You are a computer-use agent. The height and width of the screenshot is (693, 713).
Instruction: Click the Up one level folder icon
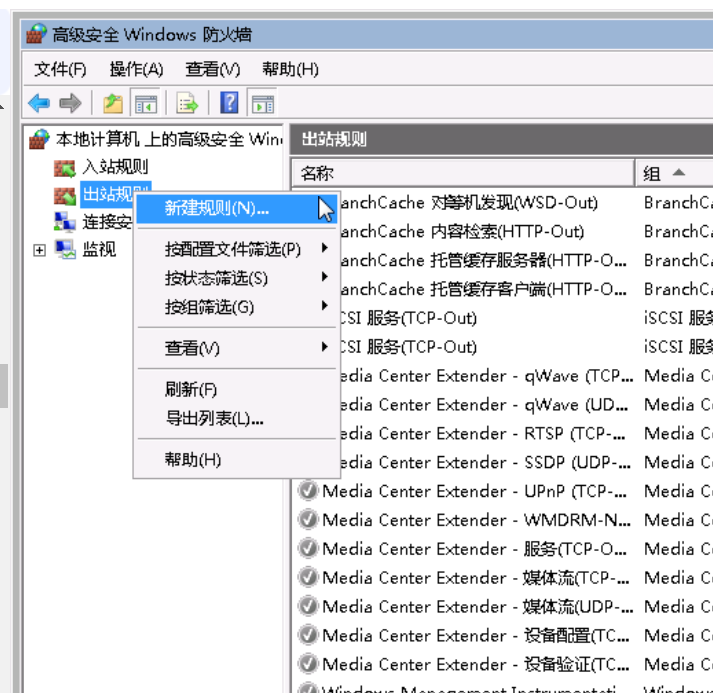(113, 103)
